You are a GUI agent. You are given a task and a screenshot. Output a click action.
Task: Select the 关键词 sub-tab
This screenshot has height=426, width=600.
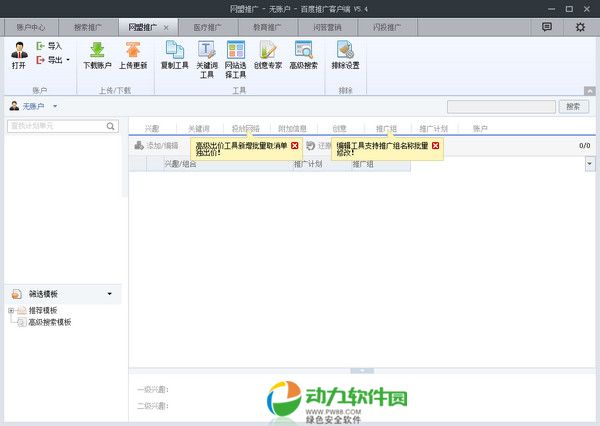199,129
